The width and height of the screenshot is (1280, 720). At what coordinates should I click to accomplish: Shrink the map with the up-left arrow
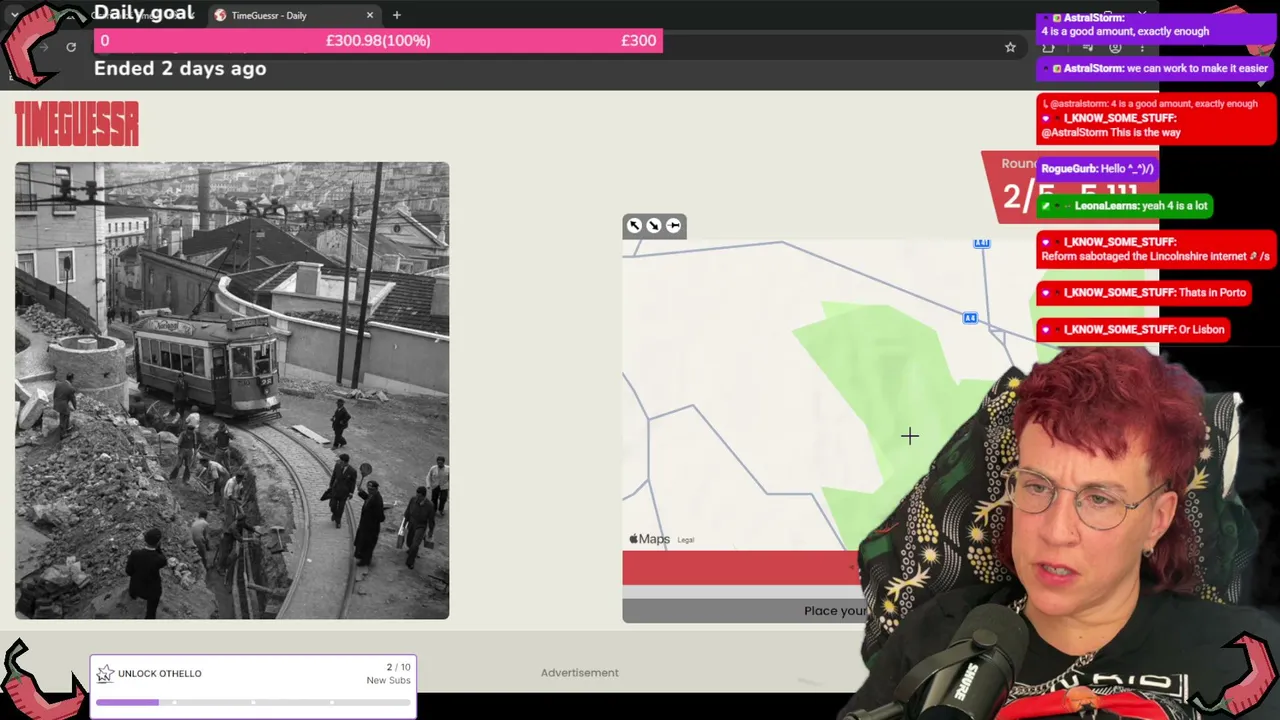634,226
